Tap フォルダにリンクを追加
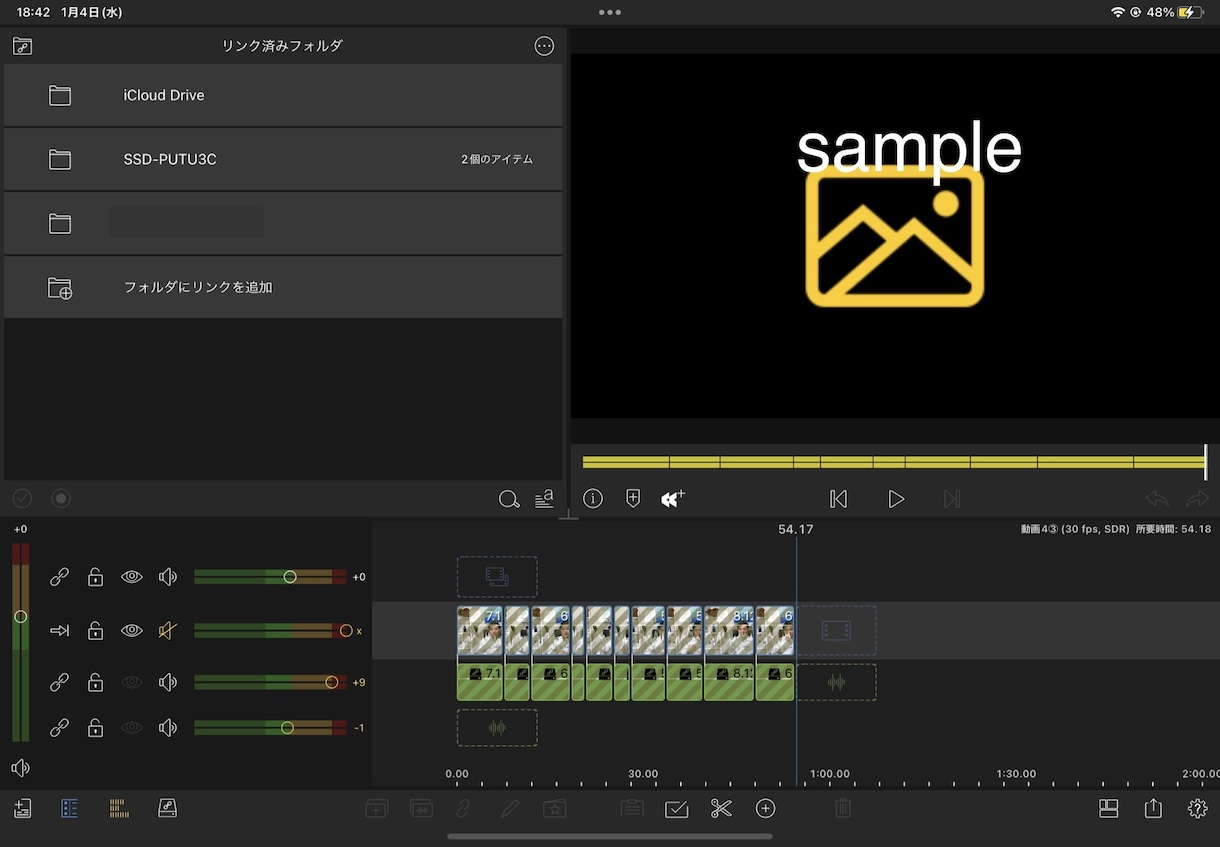 click(x=283, y=287)
